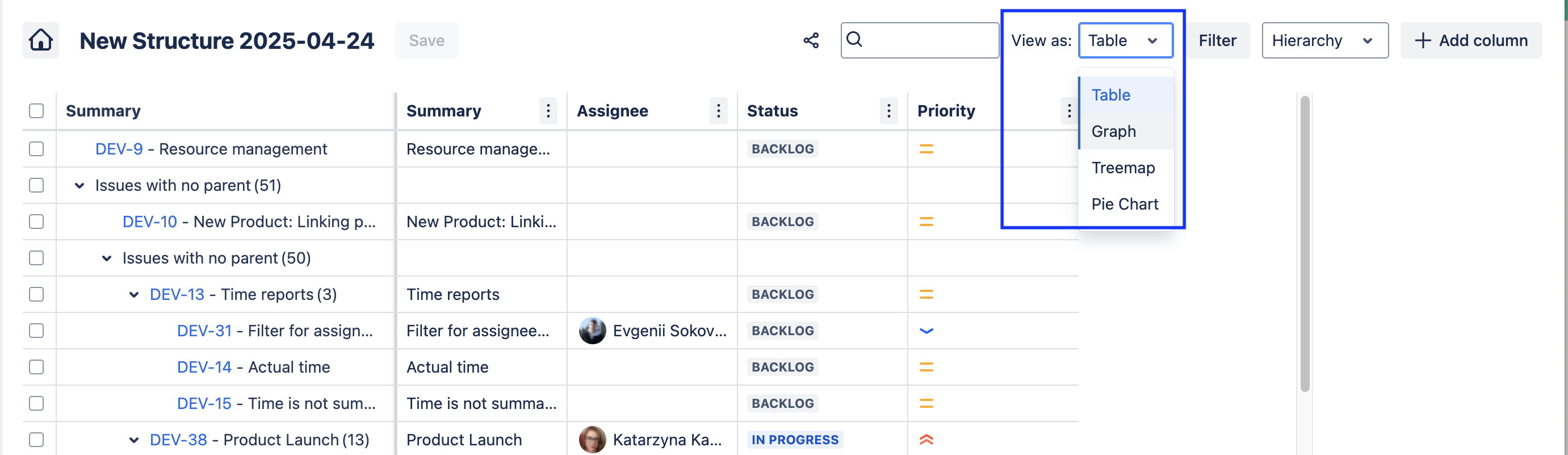Open the DEV-10 issue link

point(150,222)
